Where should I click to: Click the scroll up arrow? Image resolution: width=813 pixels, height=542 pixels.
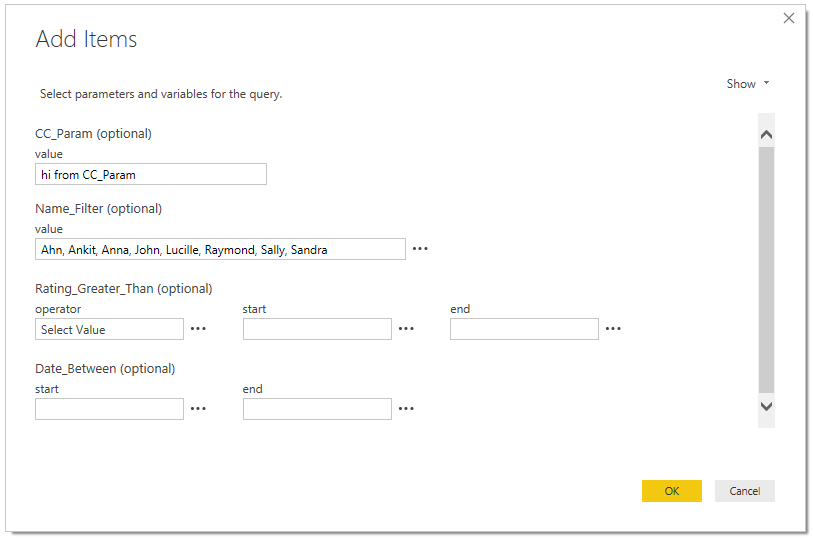(x=766, y=135)
